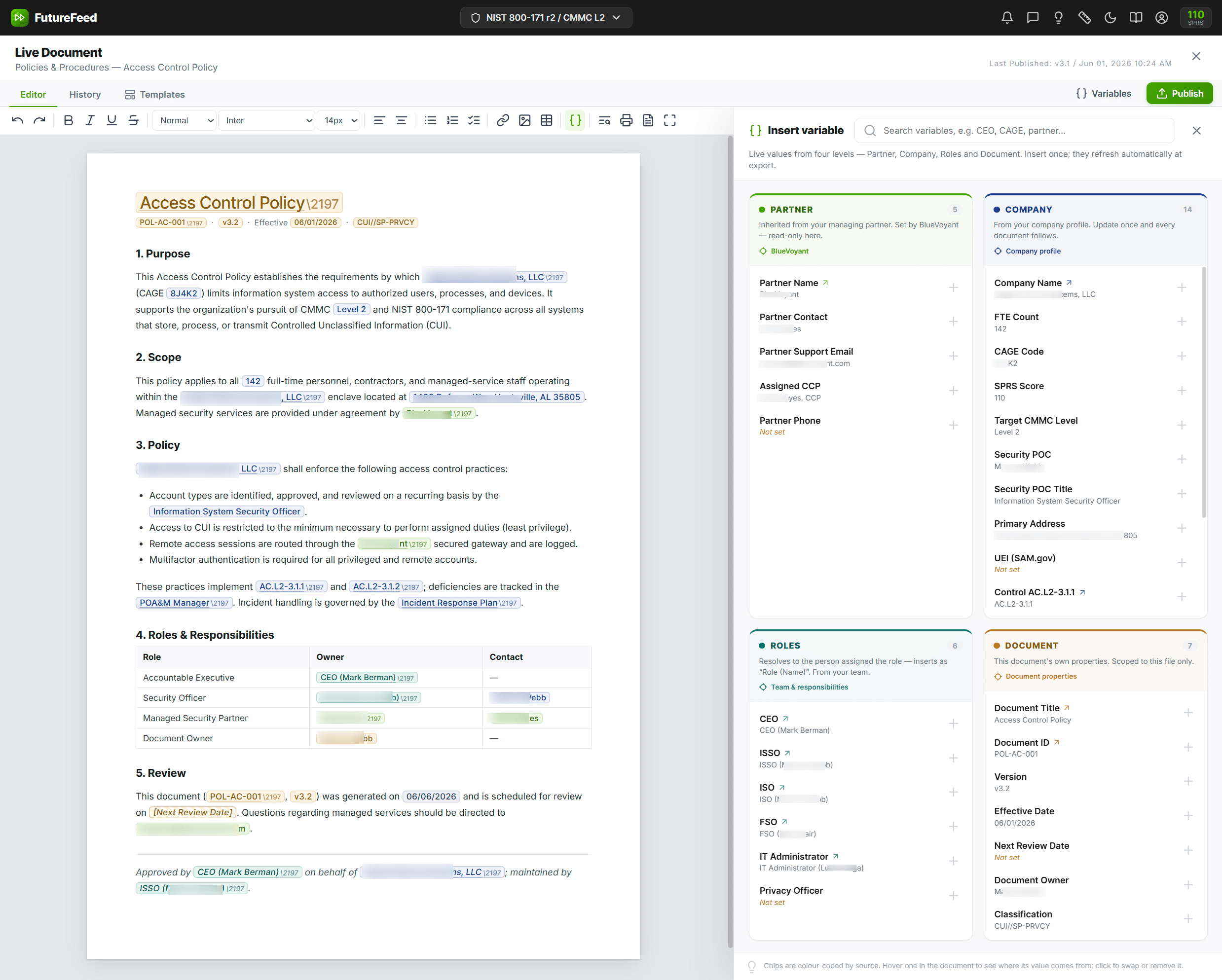Toggle the insert variable braces button
1222x980 pixels.
(575, 120)
